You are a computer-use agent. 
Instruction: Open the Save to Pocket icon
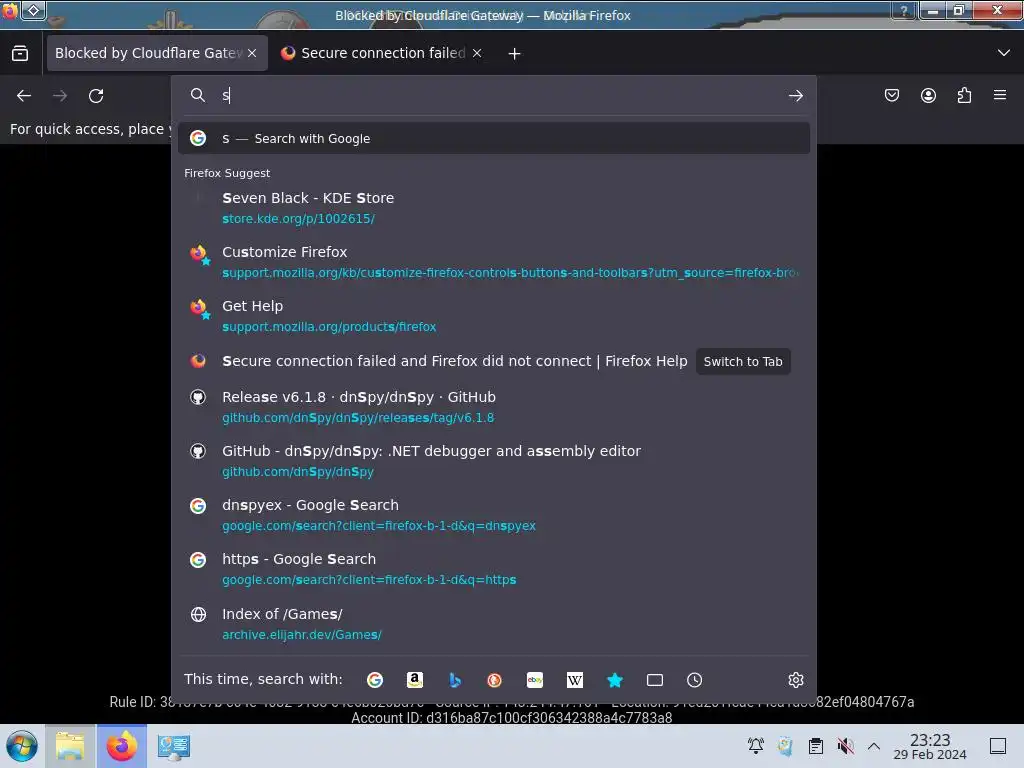point(891,95)
